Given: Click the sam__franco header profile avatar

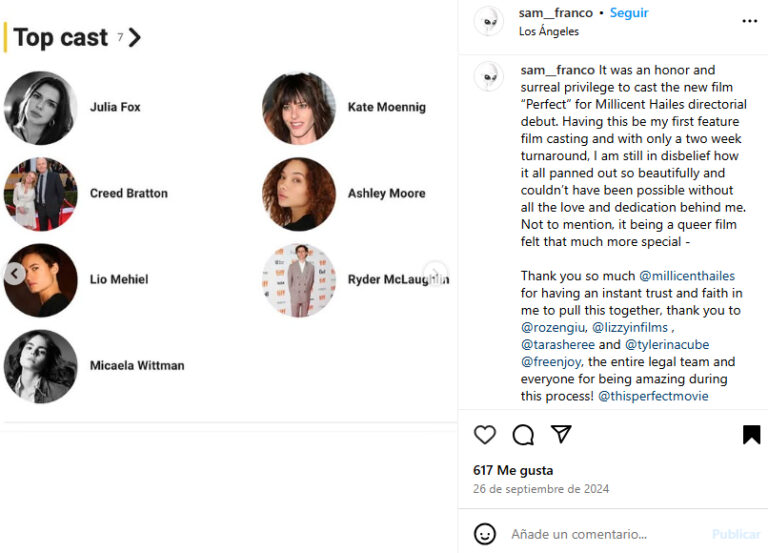Looking at the screenshot, I should coord(488,21).
